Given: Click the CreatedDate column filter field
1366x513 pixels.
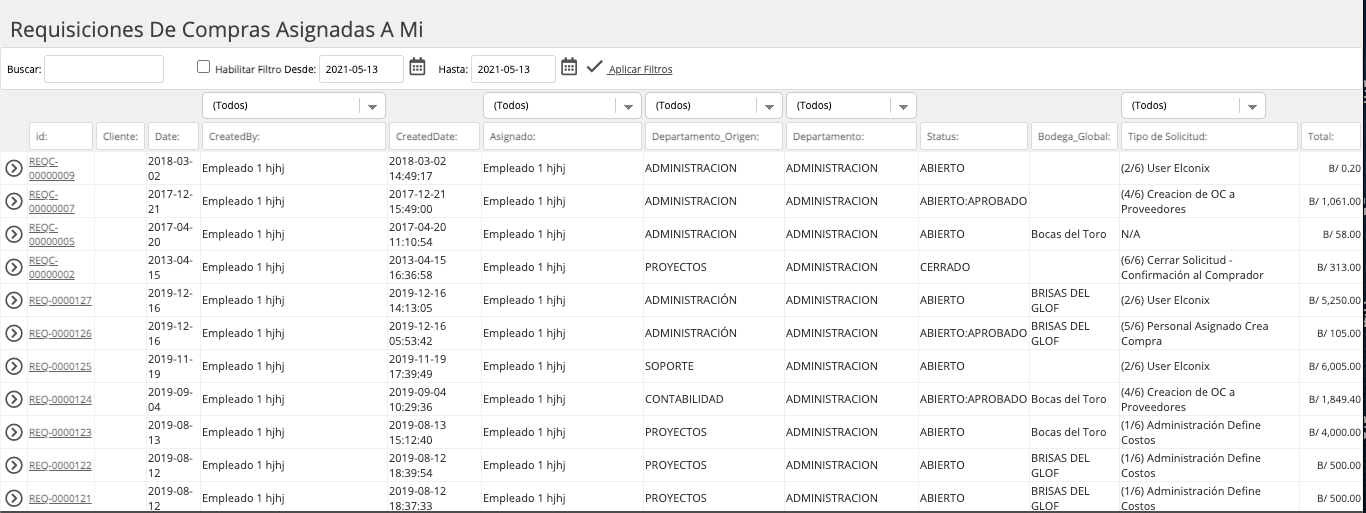Looking at the screenshot, I should pos(434,136).
